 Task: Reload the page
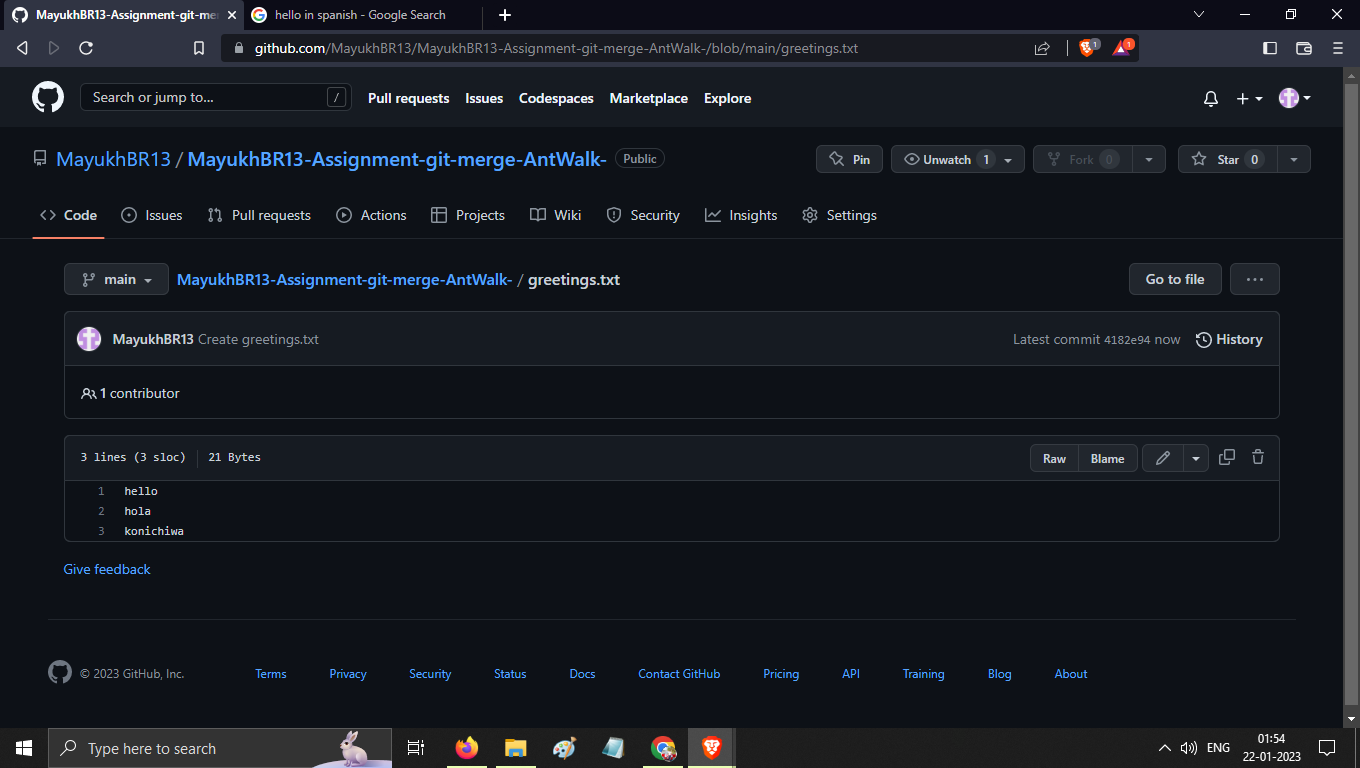tap(86, 47)
